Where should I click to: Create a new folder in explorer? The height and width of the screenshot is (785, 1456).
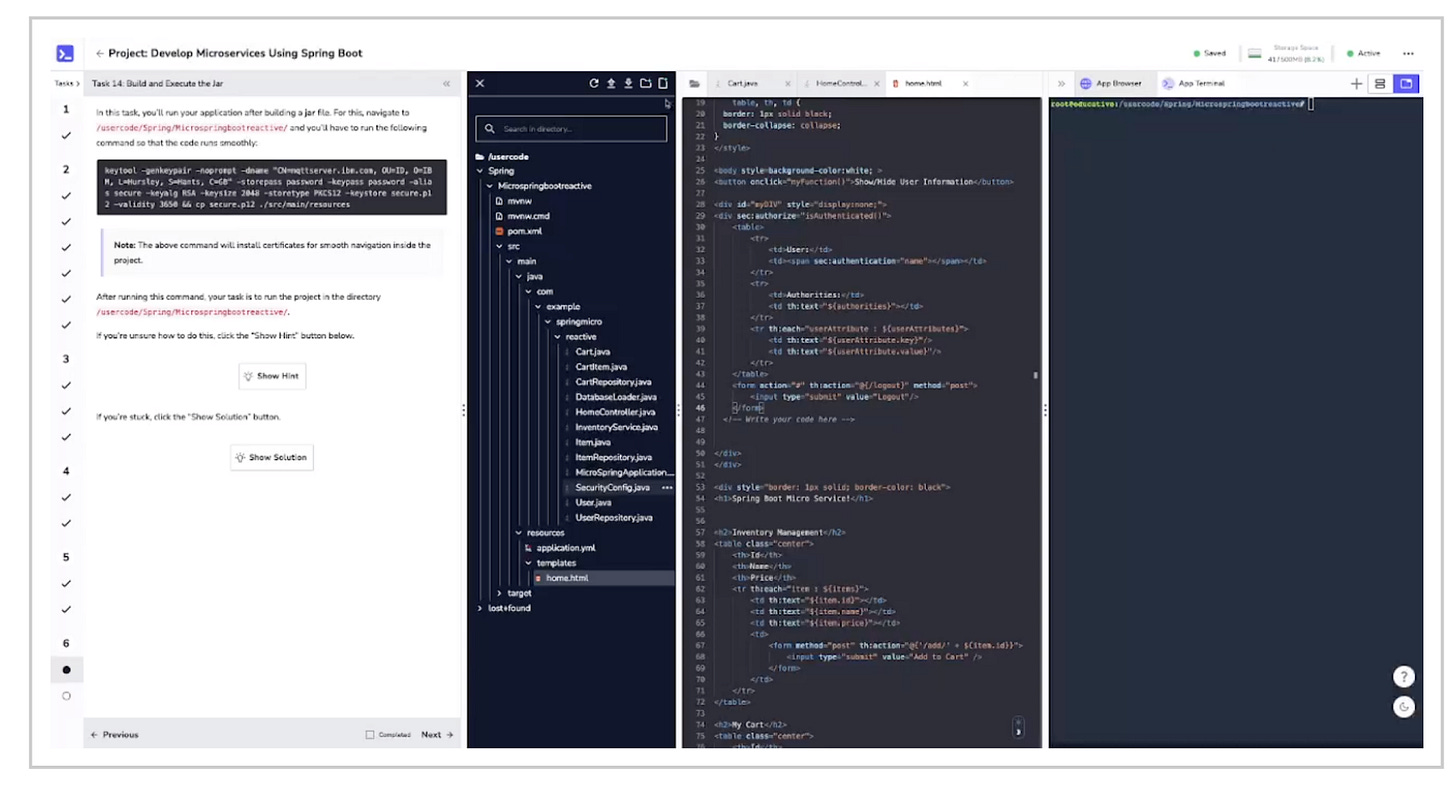(646, 83)
